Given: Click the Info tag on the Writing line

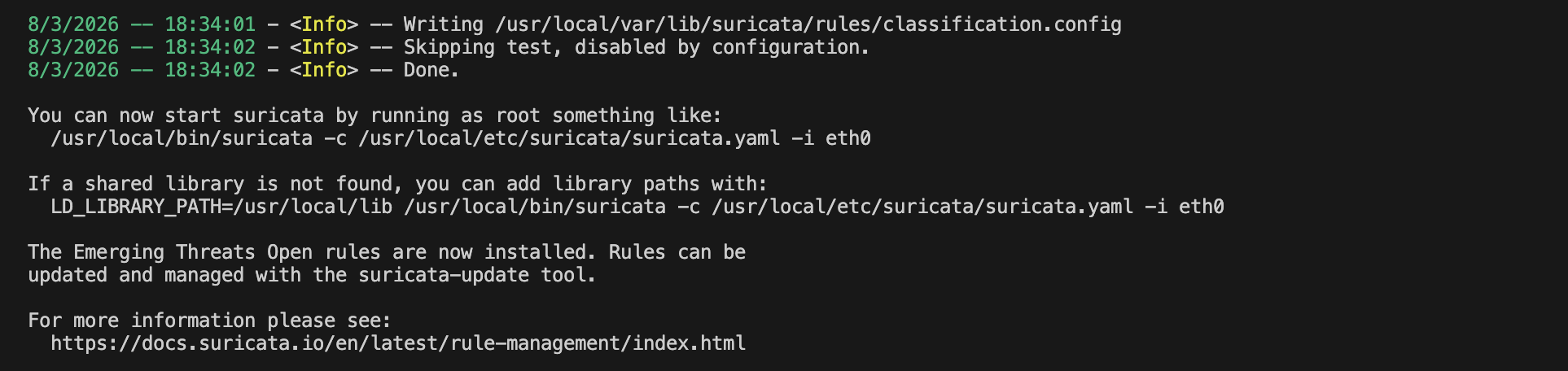Looking at the screenshot, I should click(324, 24).
